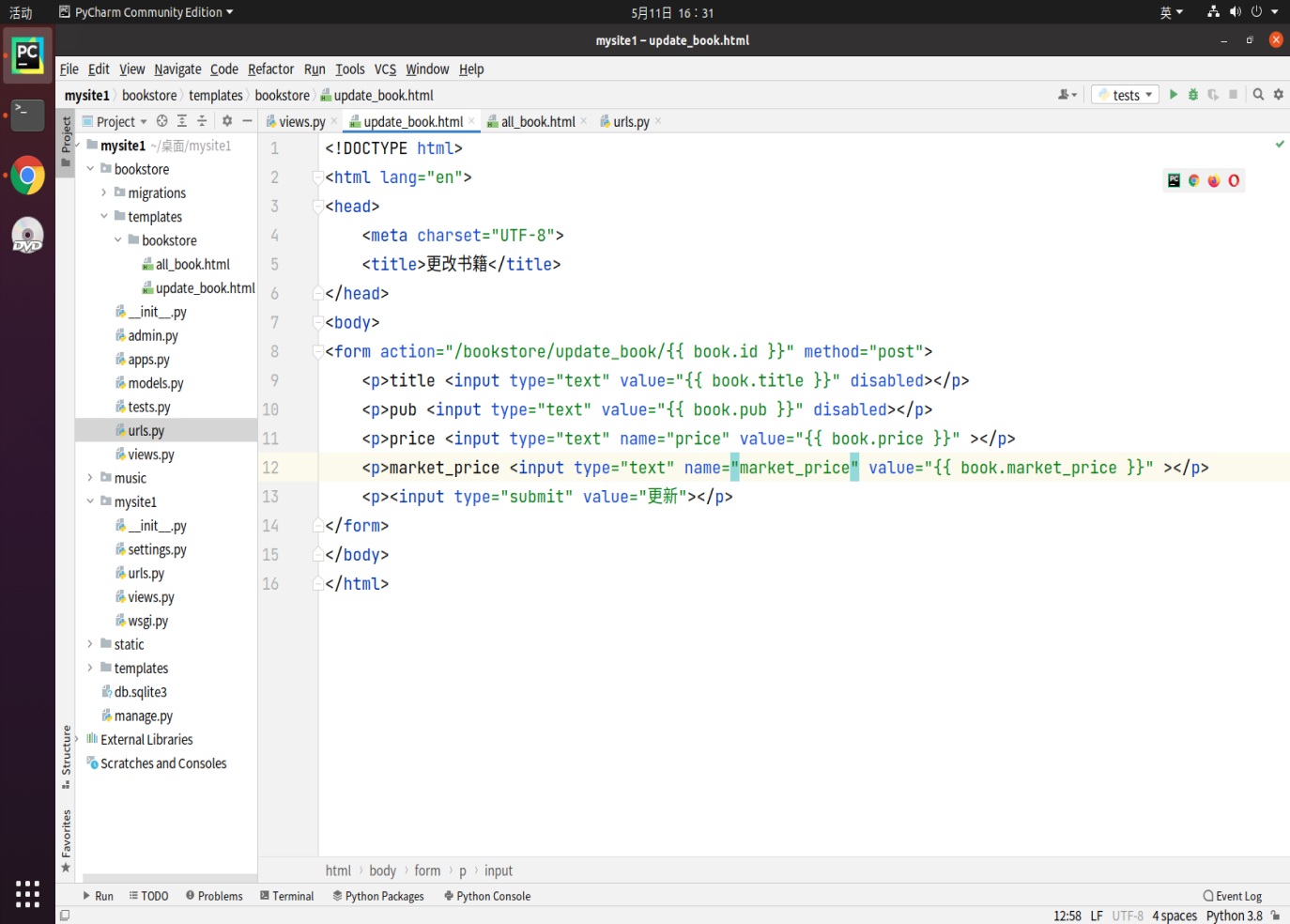Viewport: 1290px width, 924px height.
Task: Expand the migrations folder
Action: (104, 192)
